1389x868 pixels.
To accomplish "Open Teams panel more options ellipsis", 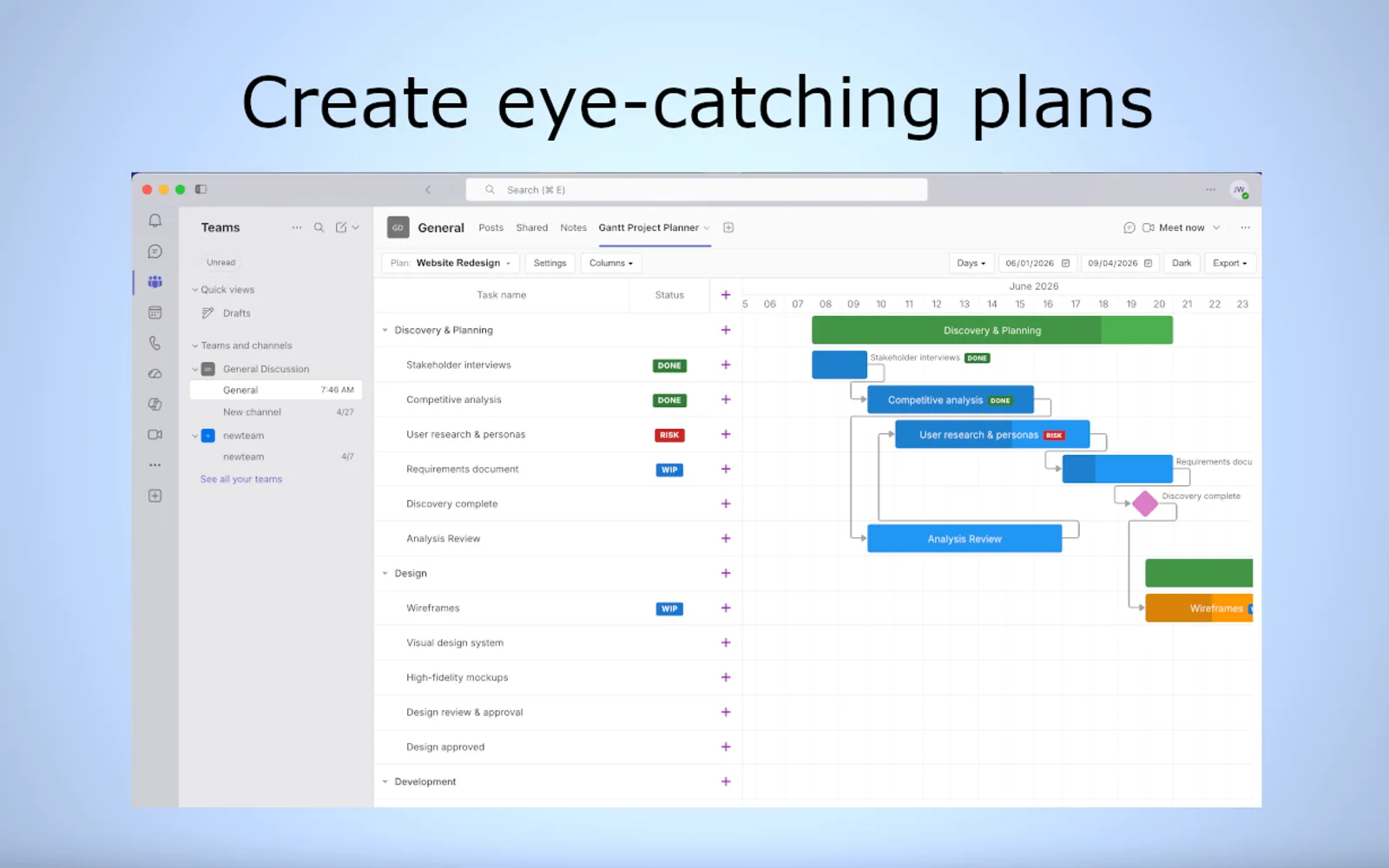I will [x=297, y=227].
